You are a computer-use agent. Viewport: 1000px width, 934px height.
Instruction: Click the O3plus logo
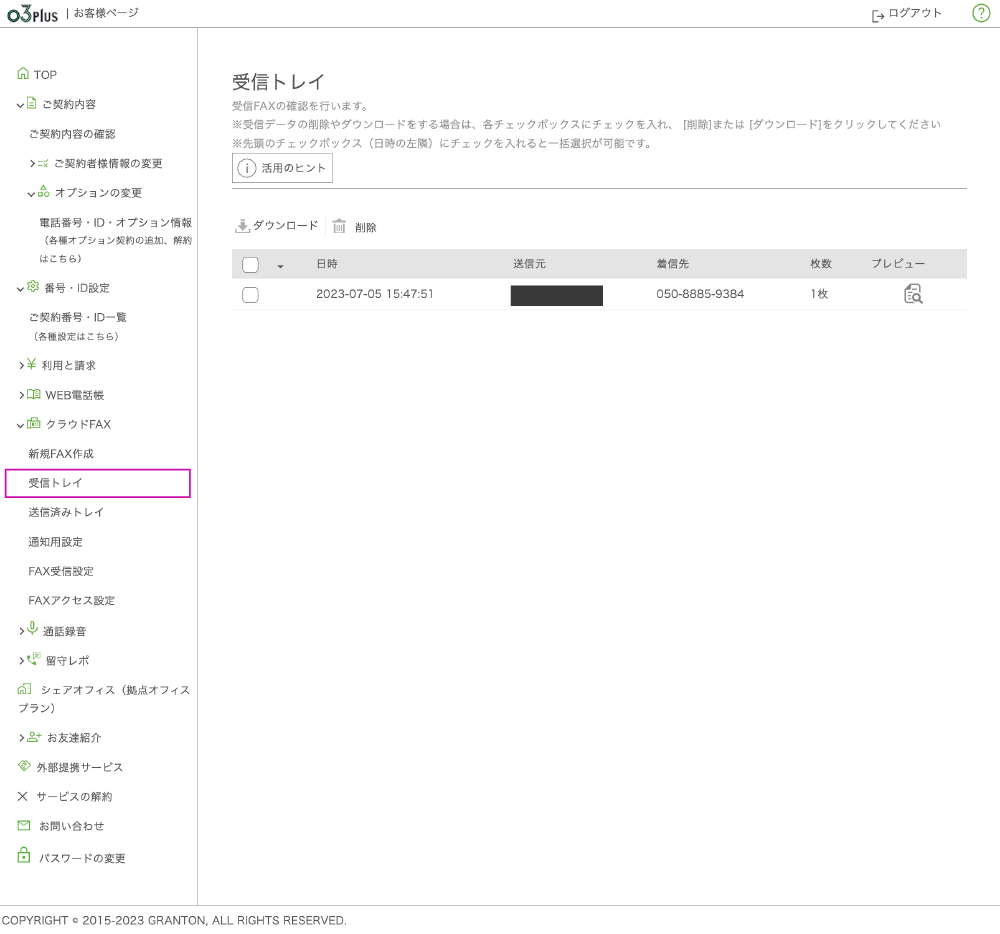click(x=33, y=13)
